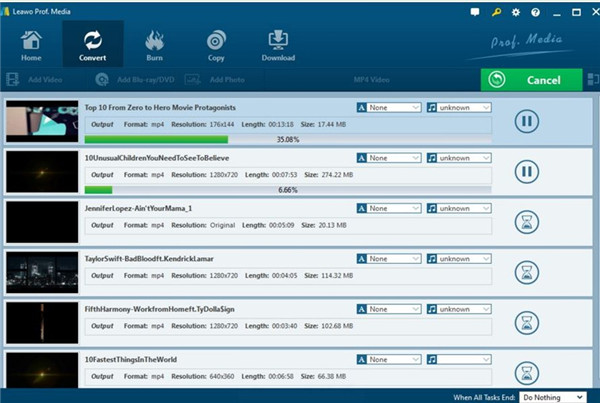
Task: Open the Home module
Action: point(31,45)
